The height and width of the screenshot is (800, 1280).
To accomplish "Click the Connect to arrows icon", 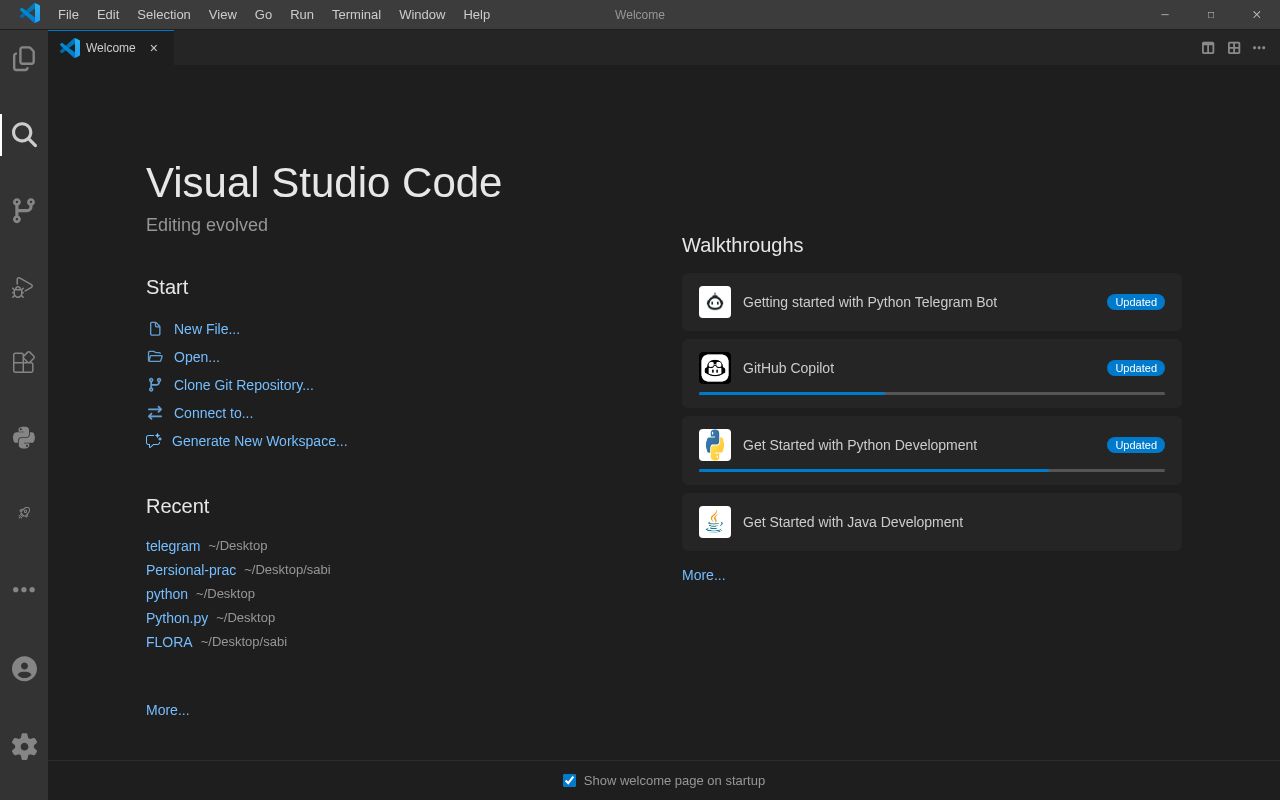I will click(x=155, y=413).
